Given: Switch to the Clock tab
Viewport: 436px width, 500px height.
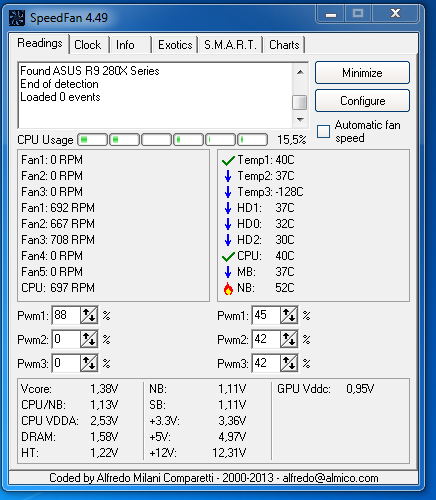Looking at the screenshot, I should click(88, 45).
